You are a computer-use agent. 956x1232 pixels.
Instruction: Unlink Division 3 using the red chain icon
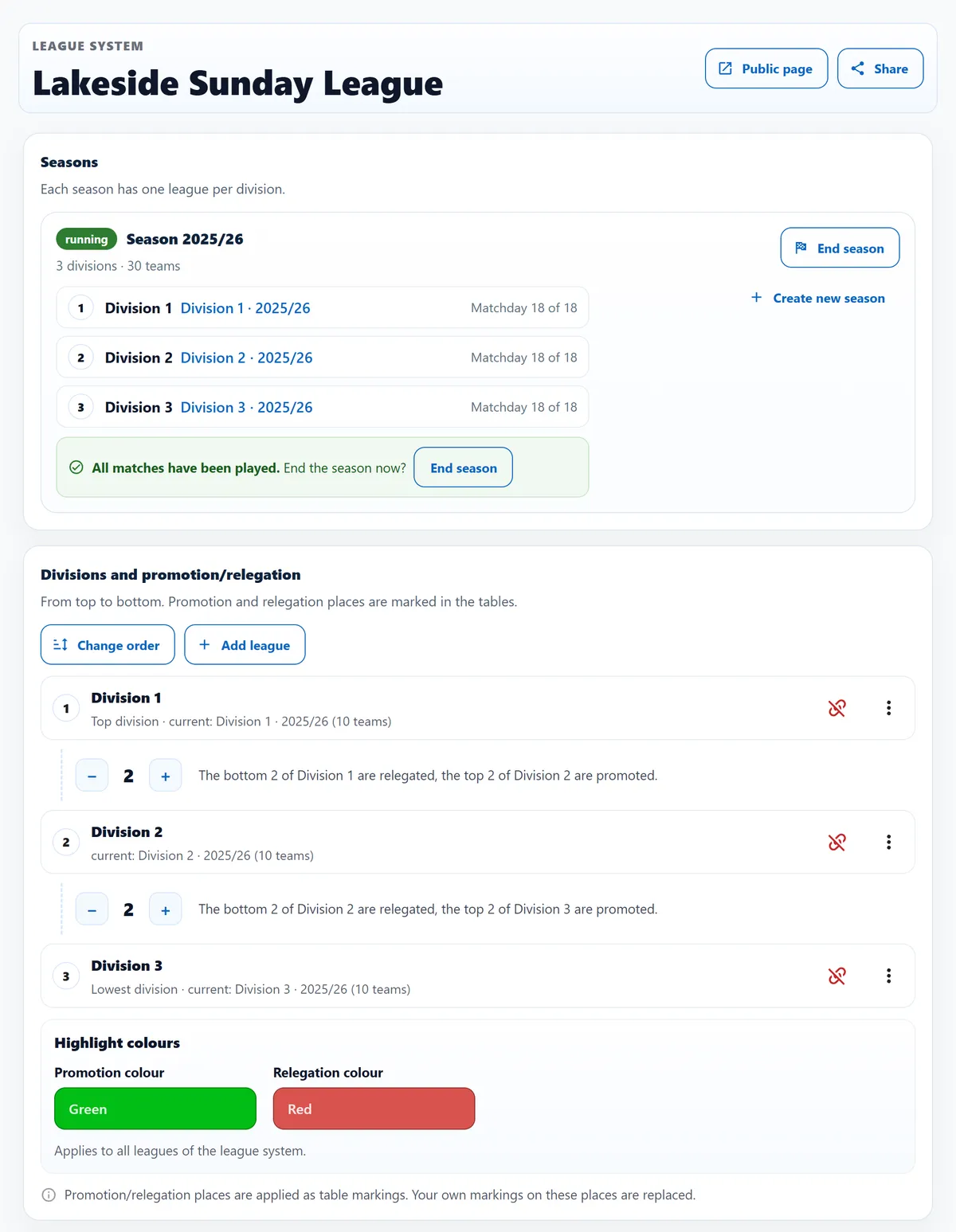click(837, 976)
